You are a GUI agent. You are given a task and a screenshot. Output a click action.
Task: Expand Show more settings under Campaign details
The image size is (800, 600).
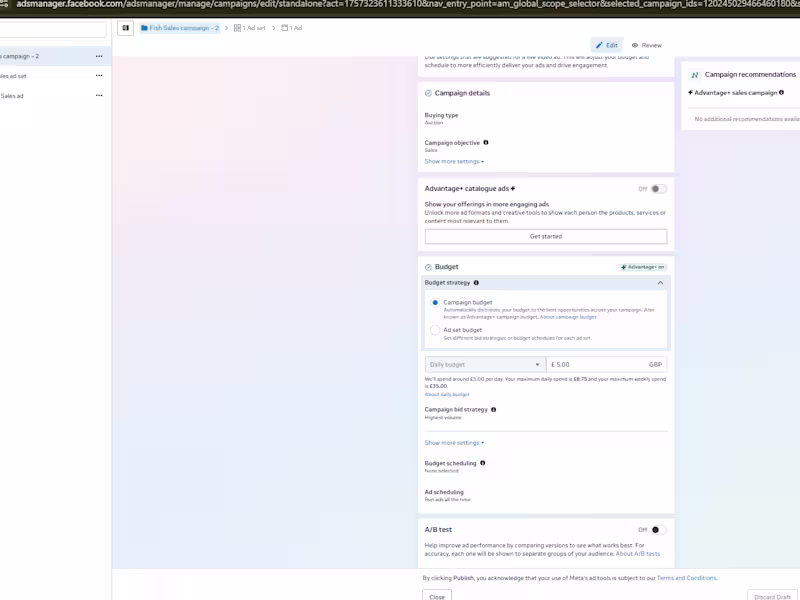454,162
